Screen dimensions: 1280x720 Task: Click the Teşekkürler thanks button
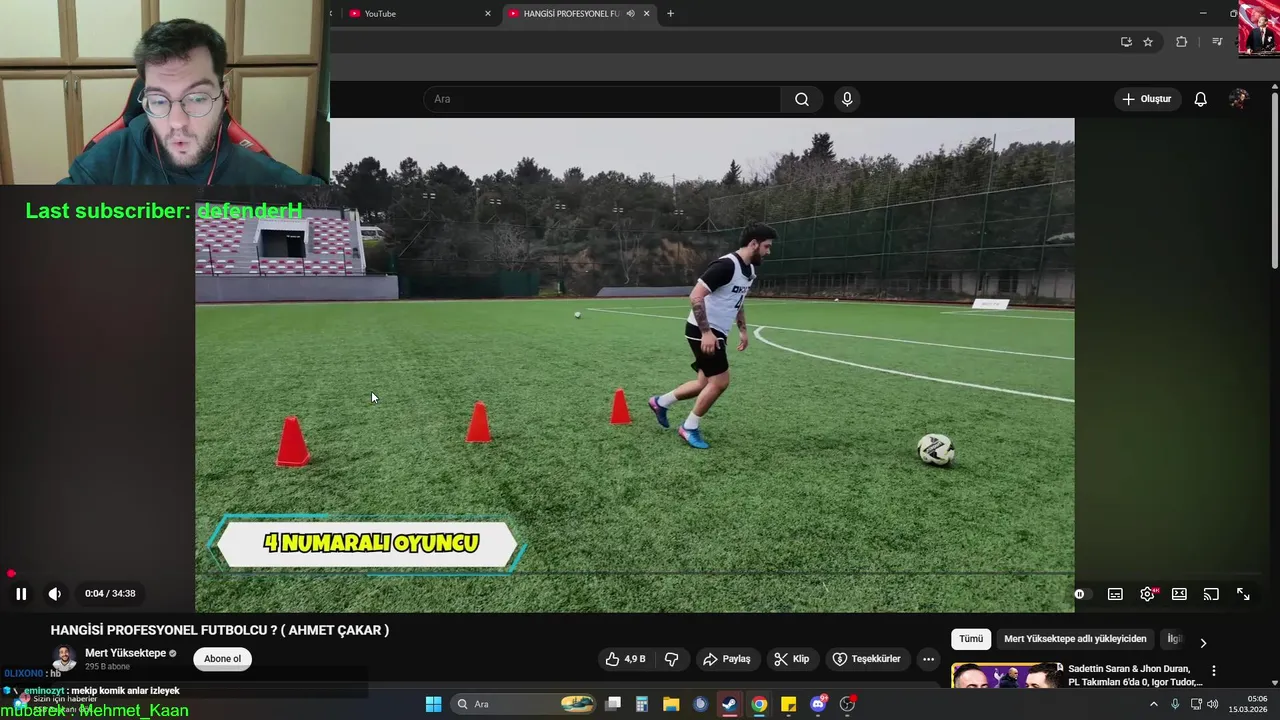click(x=867, y=659)
